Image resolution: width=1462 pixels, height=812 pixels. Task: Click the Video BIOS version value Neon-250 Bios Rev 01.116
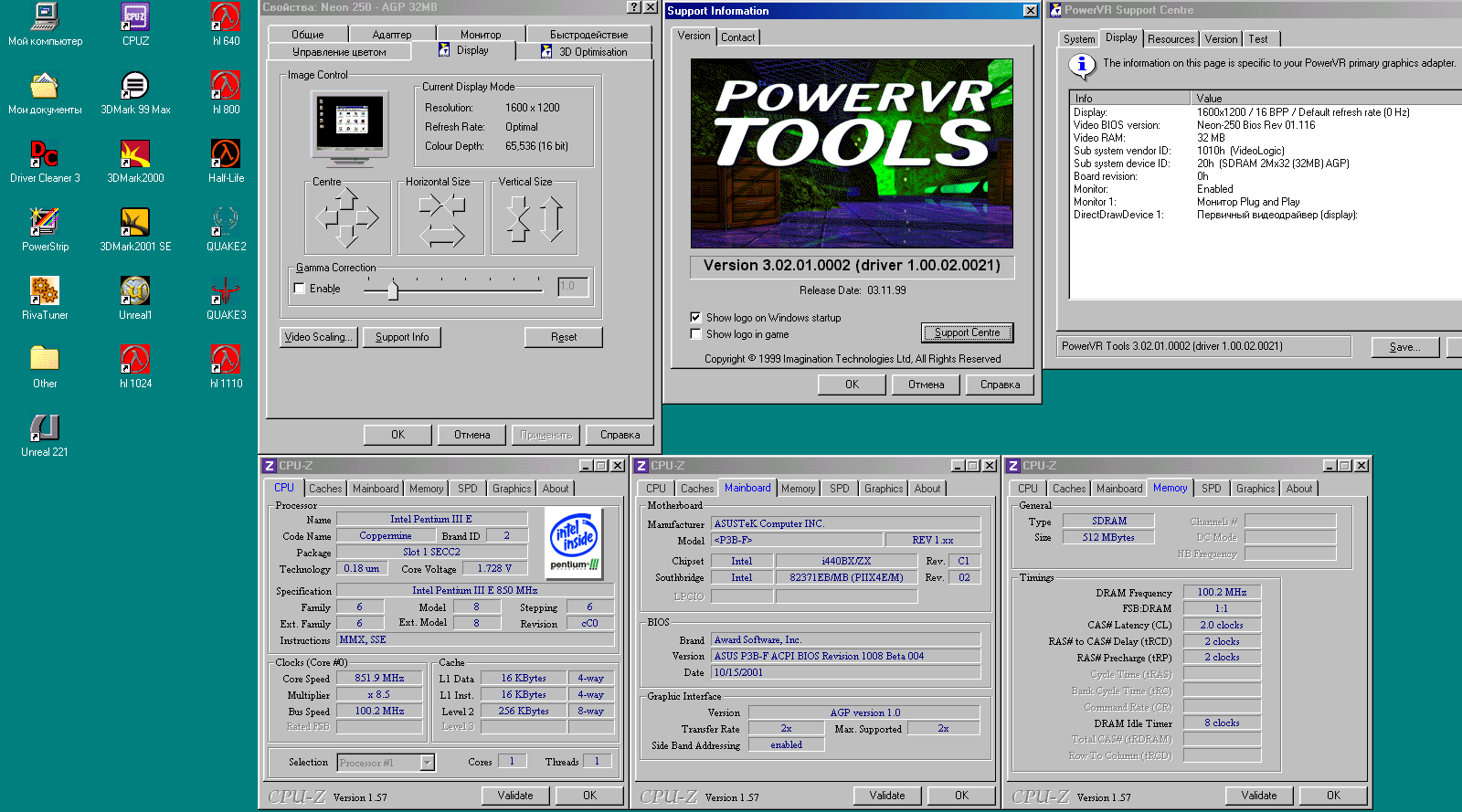point(1255,125)
